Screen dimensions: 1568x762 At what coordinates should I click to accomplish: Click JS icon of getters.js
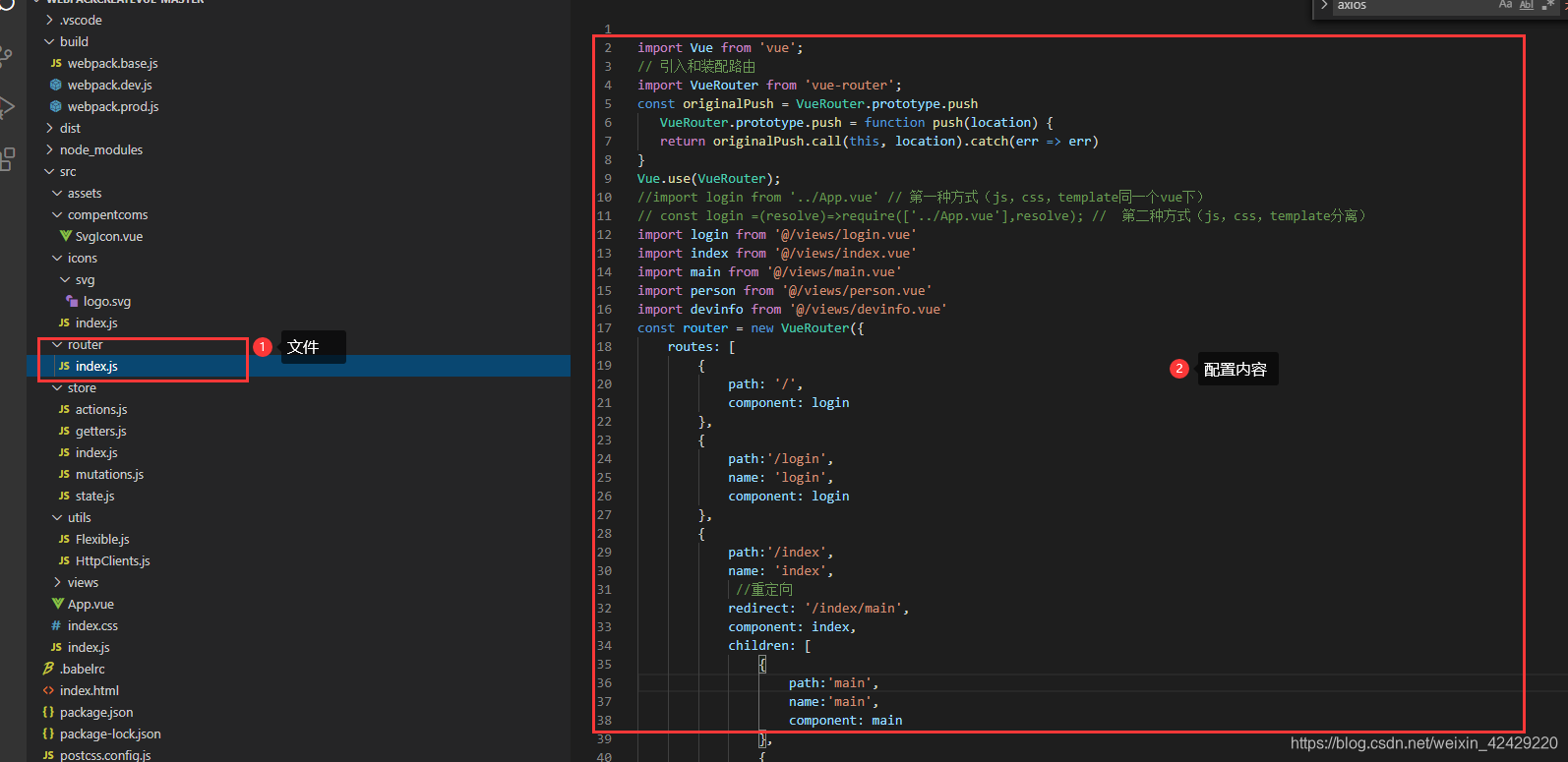point(64,431)
